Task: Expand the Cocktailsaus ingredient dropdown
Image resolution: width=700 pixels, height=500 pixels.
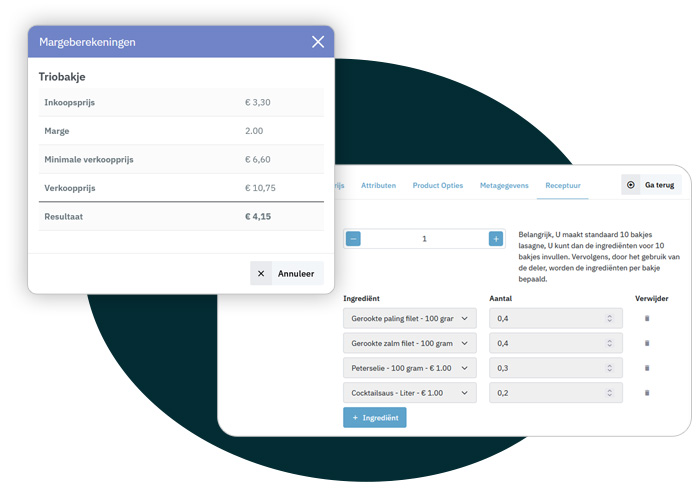Action: click(409, 393)
